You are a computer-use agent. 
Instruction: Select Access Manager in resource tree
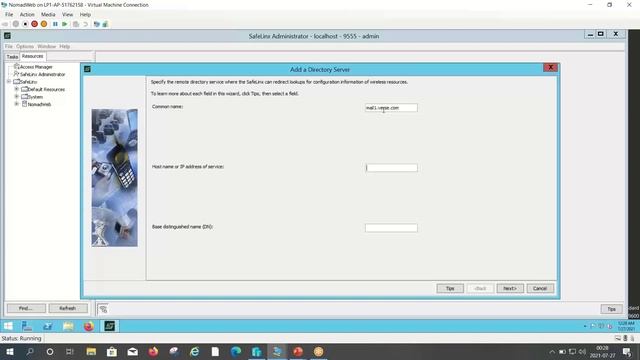tap(33, 67)
